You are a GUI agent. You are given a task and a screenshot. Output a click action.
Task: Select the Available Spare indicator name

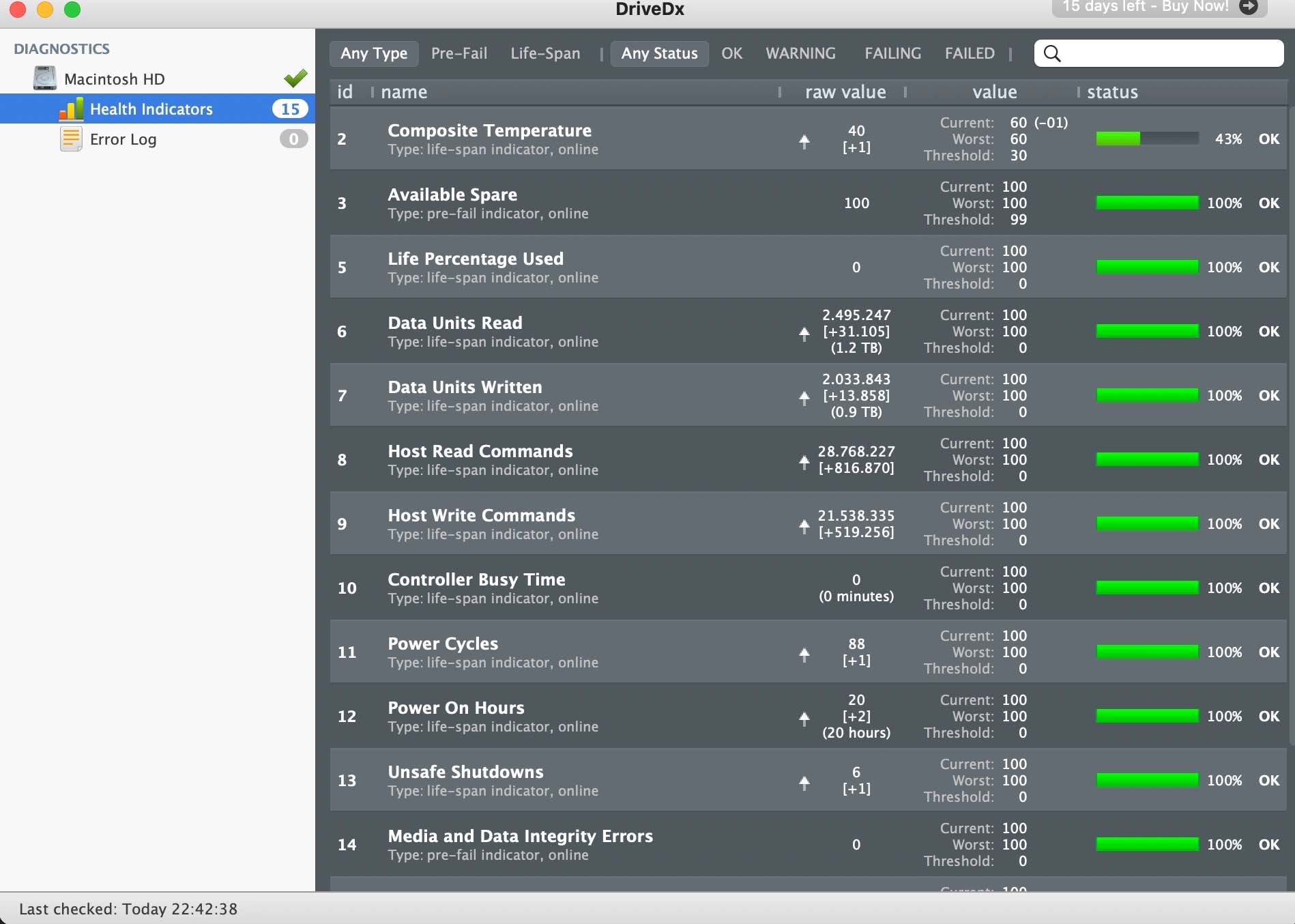point(452,194)
